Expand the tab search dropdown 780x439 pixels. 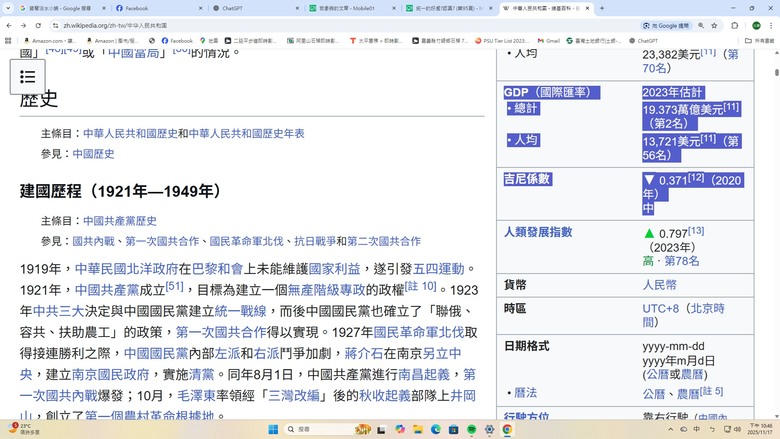[x=8, y=8]
